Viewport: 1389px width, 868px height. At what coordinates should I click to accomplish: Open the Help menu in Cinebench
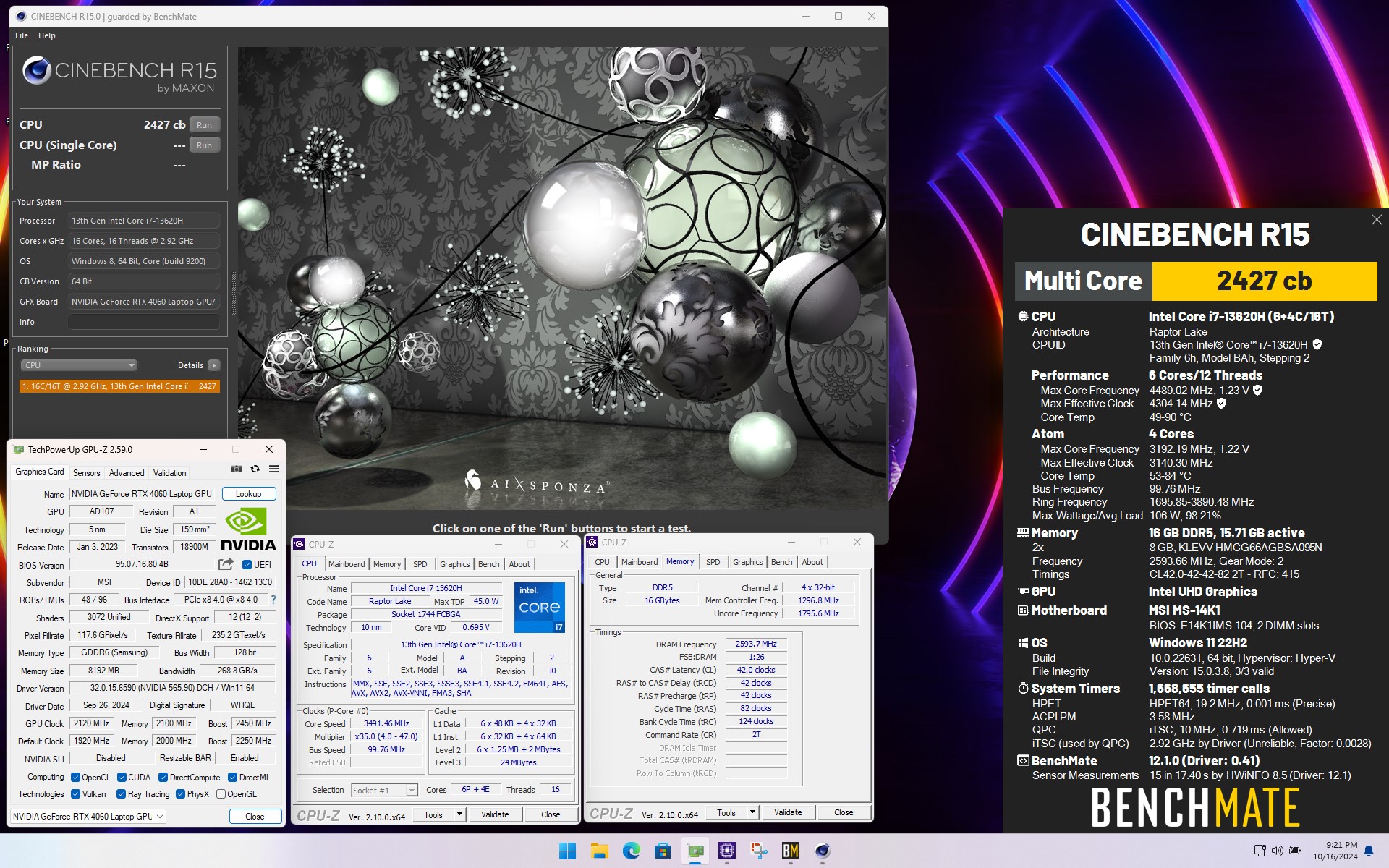click(x=47, y=35)
